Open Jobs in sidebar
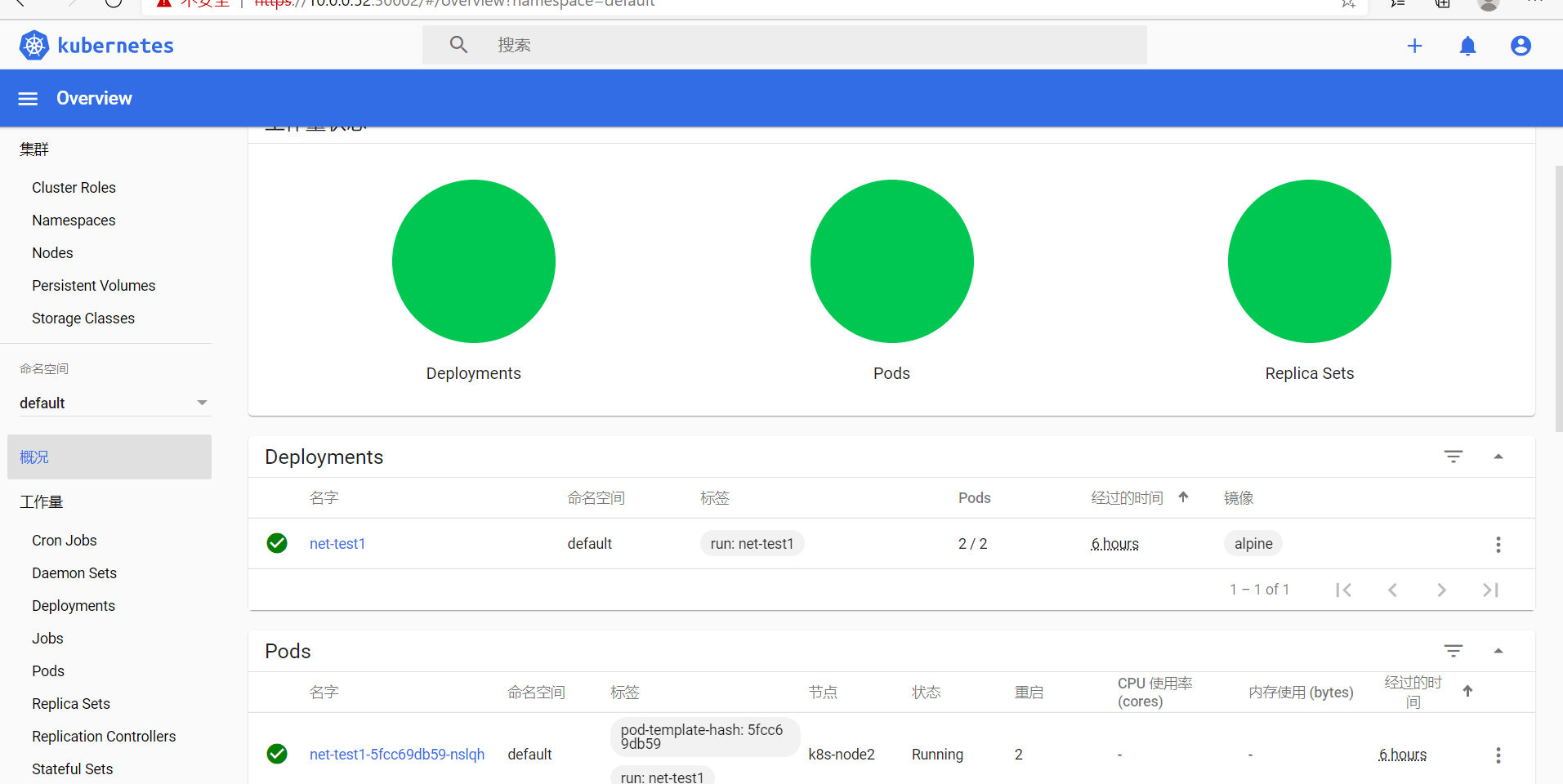The height and width of the screenshot is (784, 1563). click(x=47, y=639)
